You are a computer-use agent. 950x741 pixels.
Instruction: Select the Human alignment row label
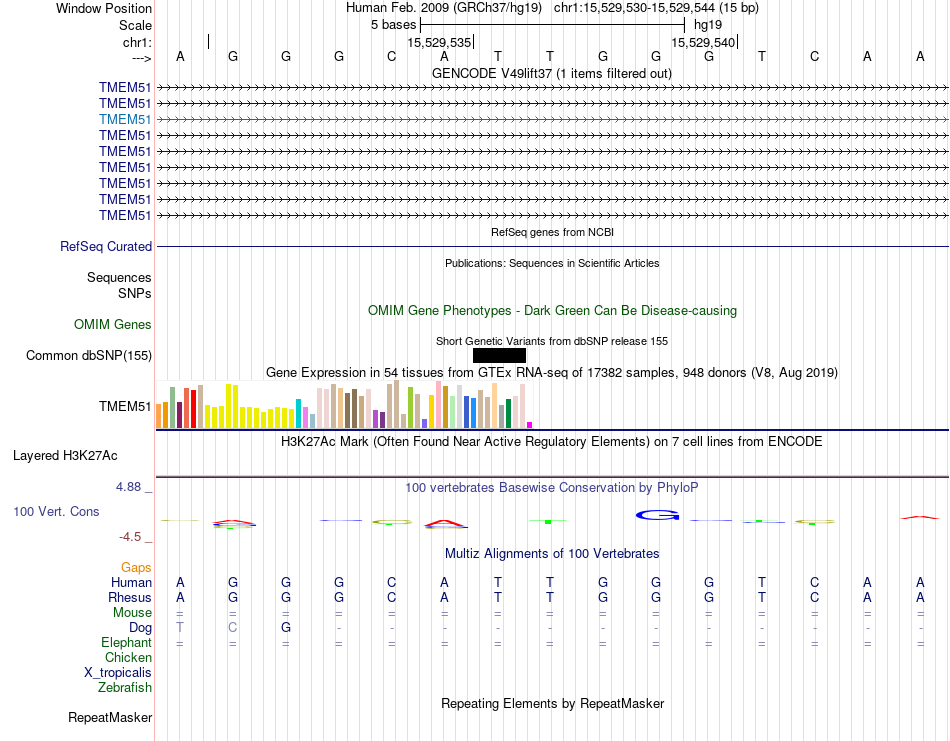[131, 582]
